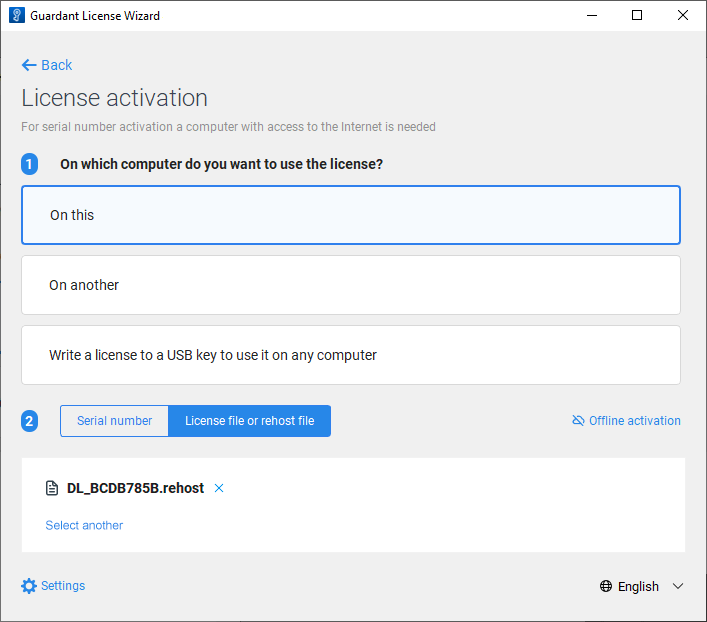Screen dimensions: 707x622
Task: Open language list via chevron arrow
Action: click(678, 587)
